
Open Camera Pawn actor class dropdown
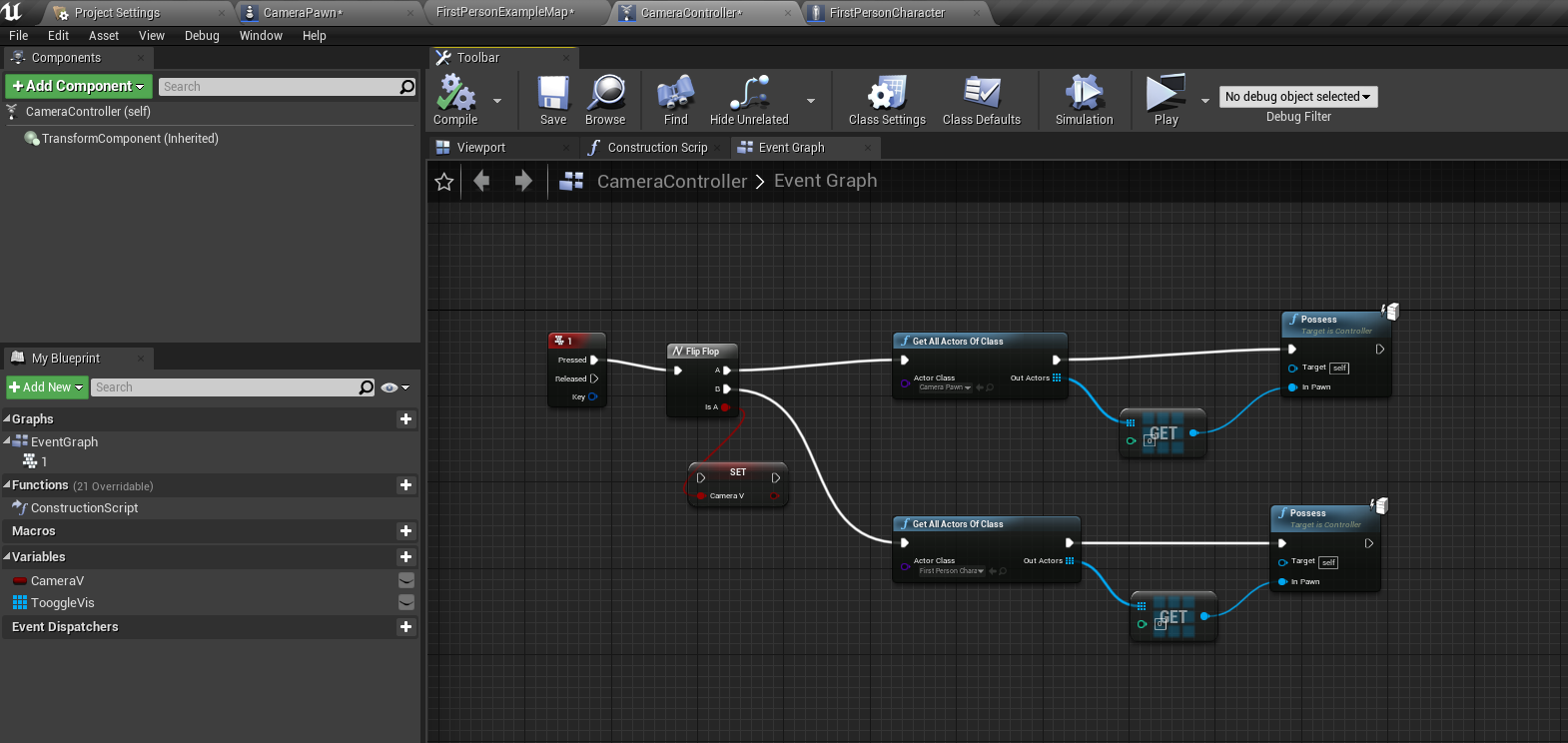(944, 387)
